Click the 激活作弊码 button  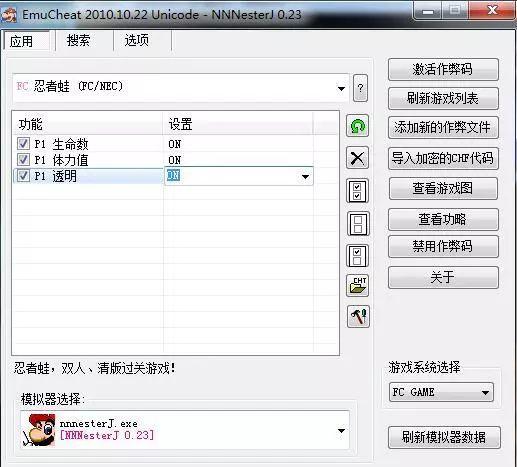443,69
